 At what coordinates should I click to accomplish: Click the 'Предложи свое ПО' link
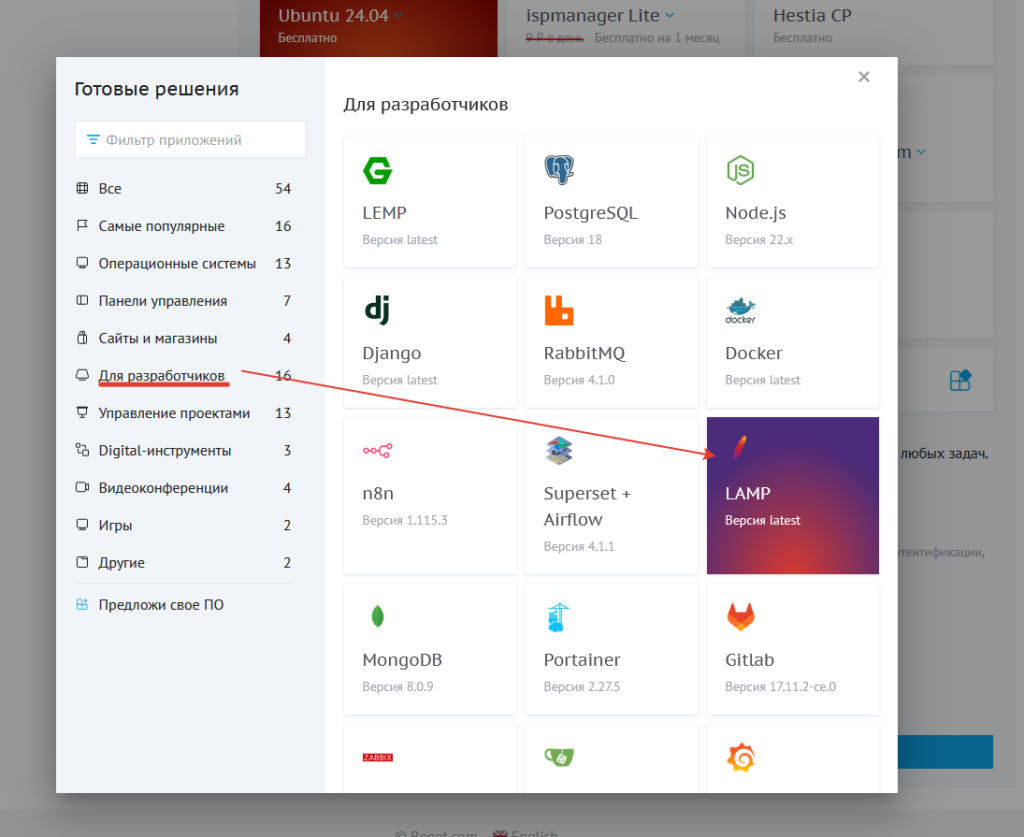pos(160,605)
